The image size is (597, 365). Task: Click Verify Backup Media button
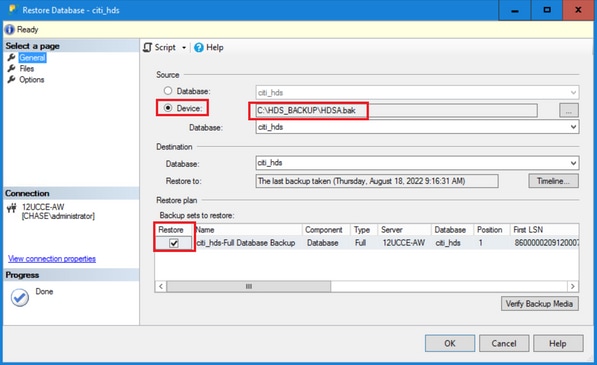pyautogui.click(x=540, y=304)
